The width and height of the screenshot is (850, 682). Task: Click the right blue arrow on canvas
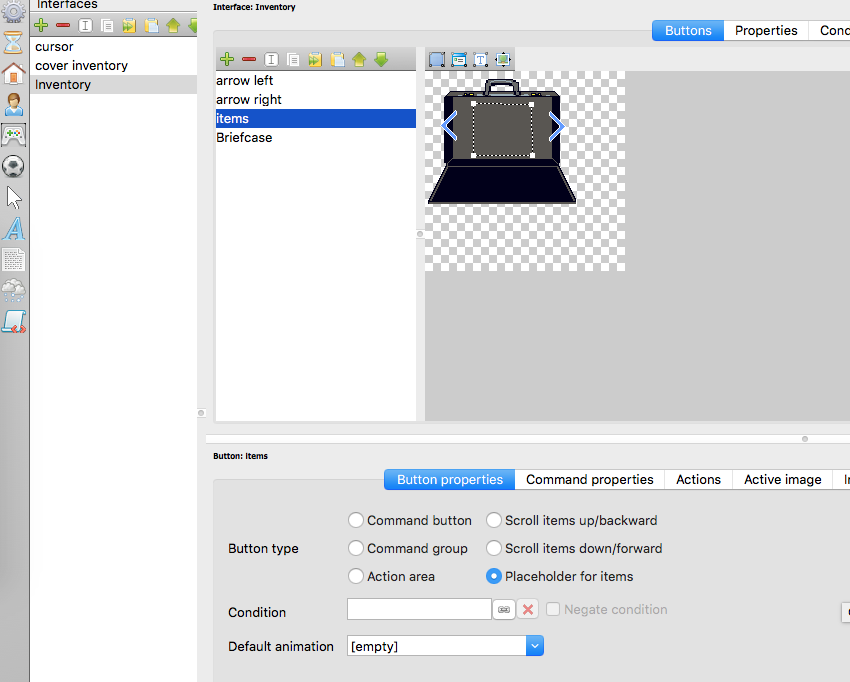[557, 126]
